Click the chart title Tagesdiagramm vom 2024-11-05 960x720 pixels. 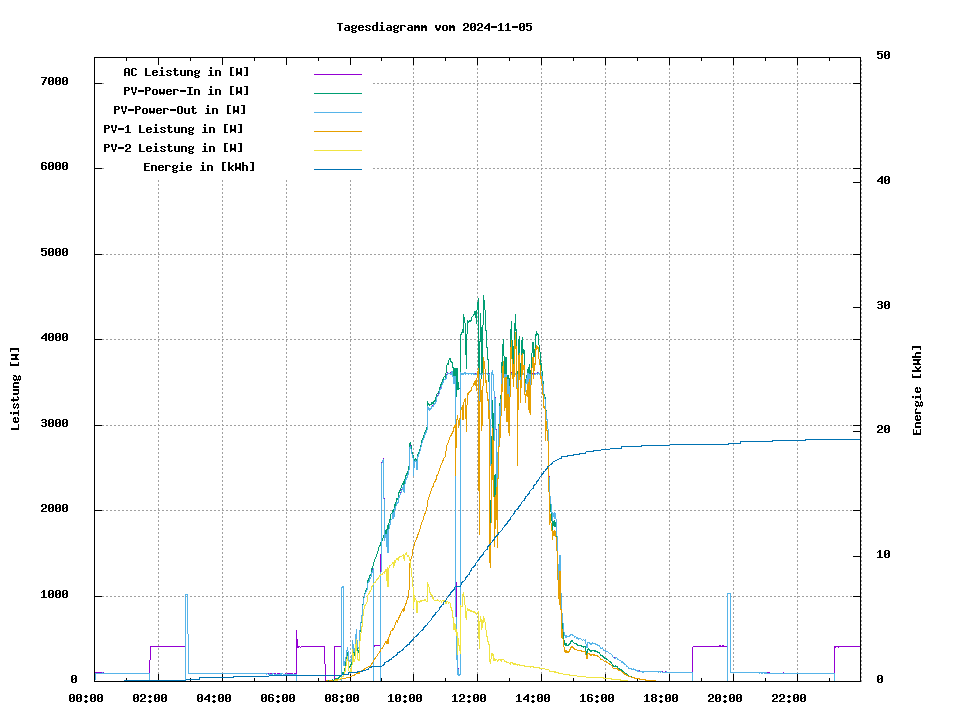pyautogui.click(x=434, y=27)
